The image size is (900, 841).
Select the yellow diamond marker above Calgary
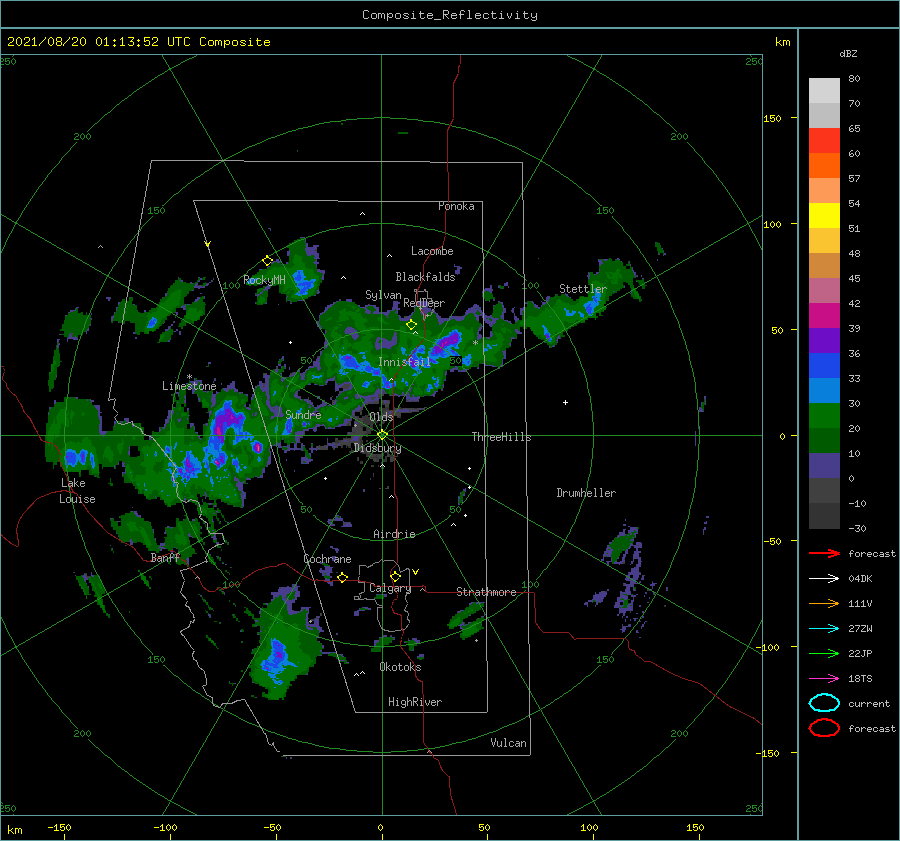click(x=395, y=576)
